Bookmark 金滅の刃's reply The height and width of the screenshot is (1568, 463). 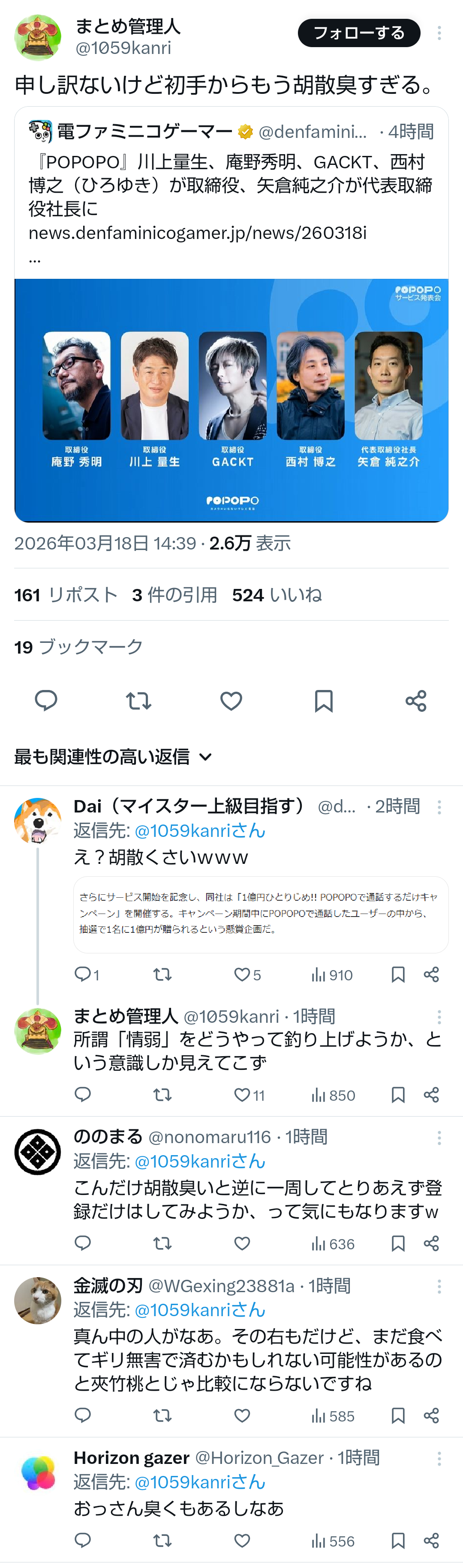coord(398,1415)
